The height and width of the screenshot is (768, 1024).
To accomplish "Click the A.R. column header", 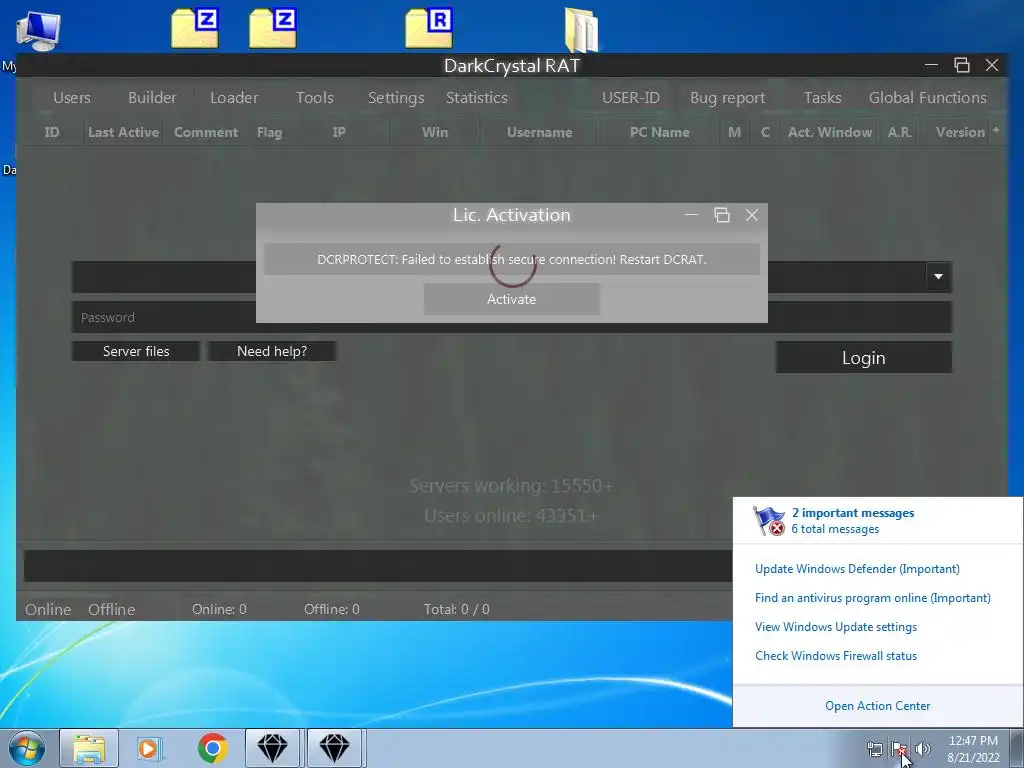I will [899, 133].
